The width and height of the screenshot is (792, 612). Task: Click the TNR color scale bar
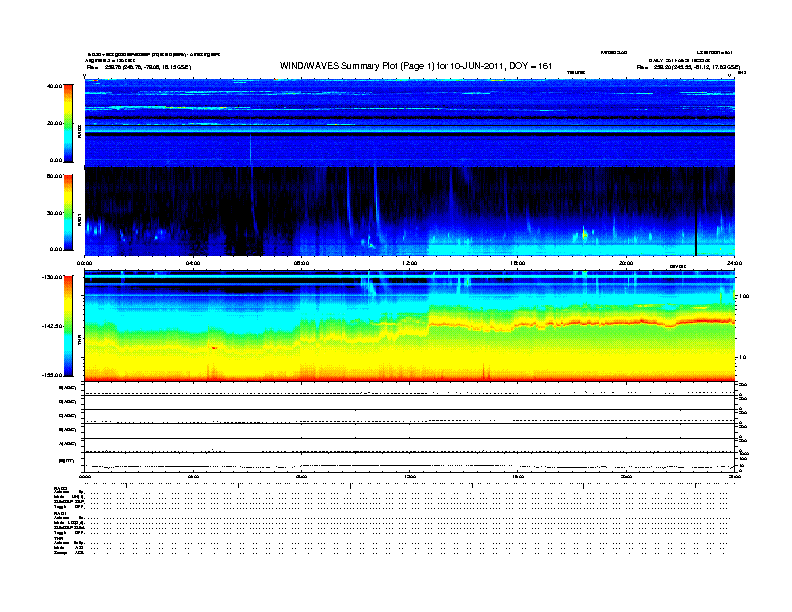(68, 326)
